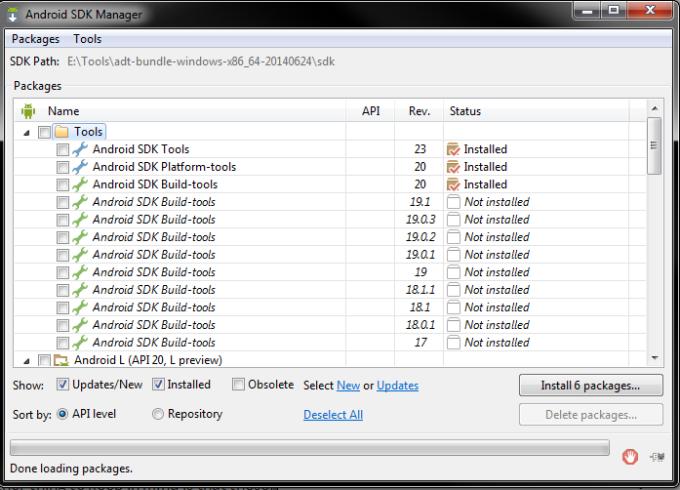Click Not installed icon for rev 18.1.1
Screen dimensions: 680x490
coord(453,290)
